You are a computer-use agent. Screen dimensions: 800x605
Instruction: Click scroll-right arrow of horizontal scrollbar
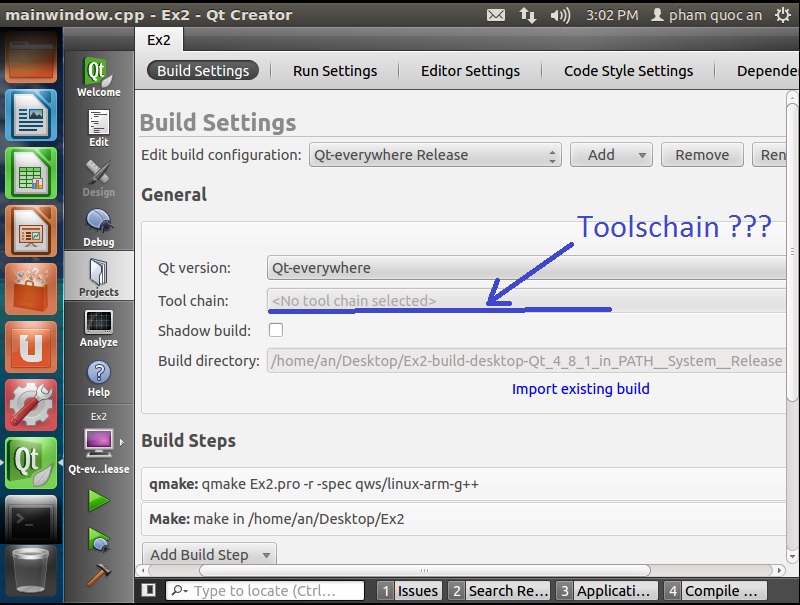coord(779,570)
